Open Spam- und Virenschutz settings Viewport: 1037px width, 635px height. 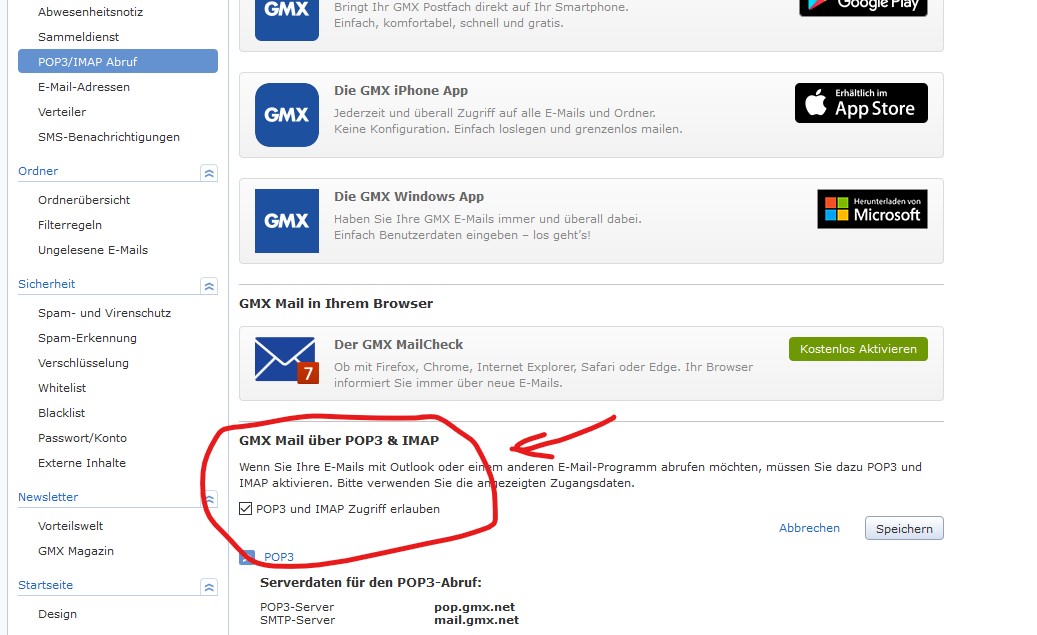(104, 313)
